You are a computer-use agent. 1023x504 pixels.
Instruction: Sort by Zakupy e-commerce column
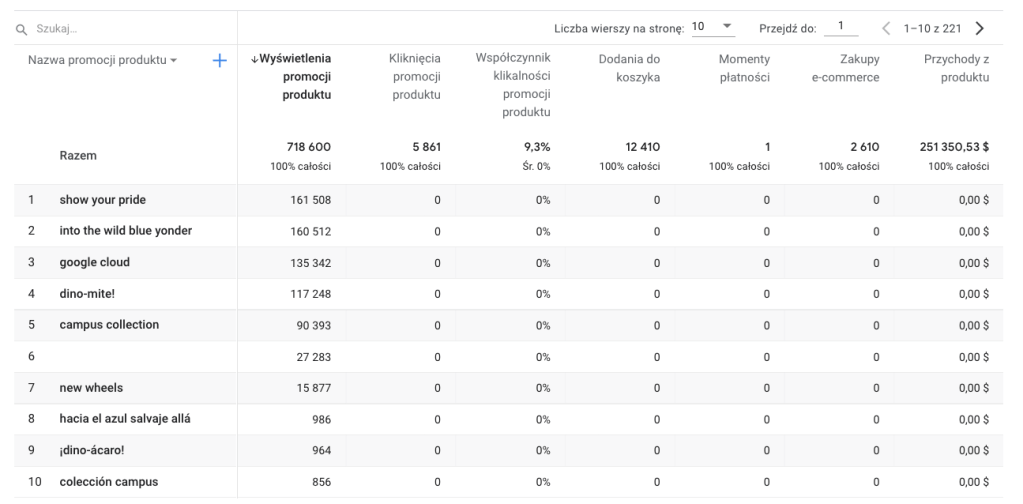848,69
